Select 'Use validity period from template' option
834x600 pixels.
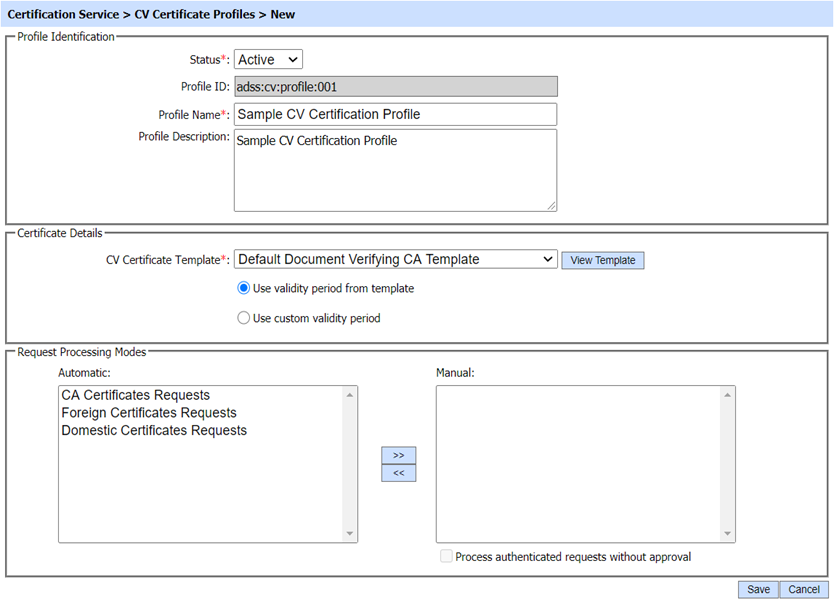[x=244, y=288]
